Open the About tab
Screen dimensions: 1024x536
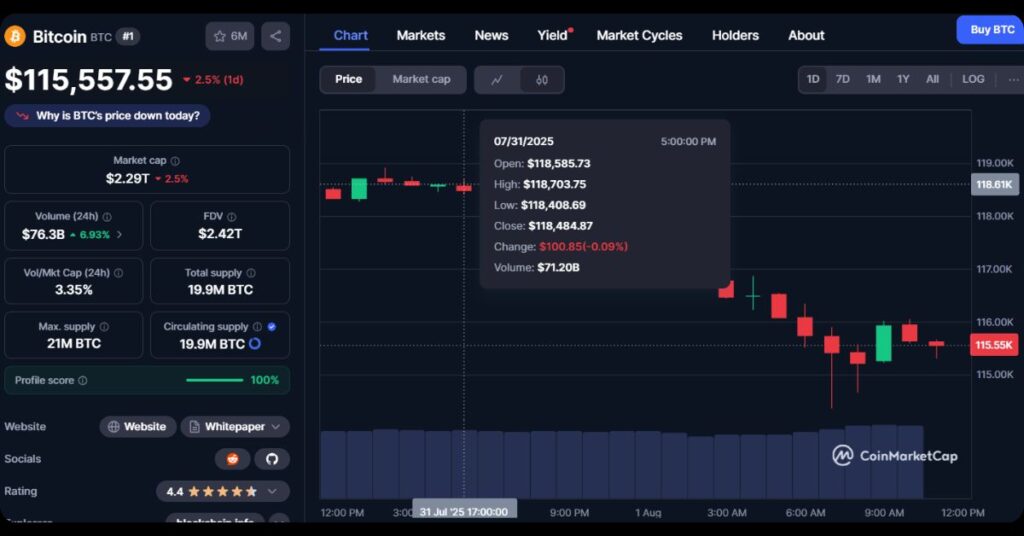tap(806, 35)
